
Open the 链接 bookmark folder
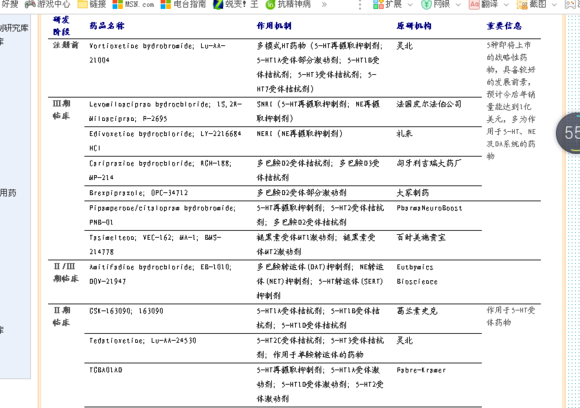click(x=92, y=4)
